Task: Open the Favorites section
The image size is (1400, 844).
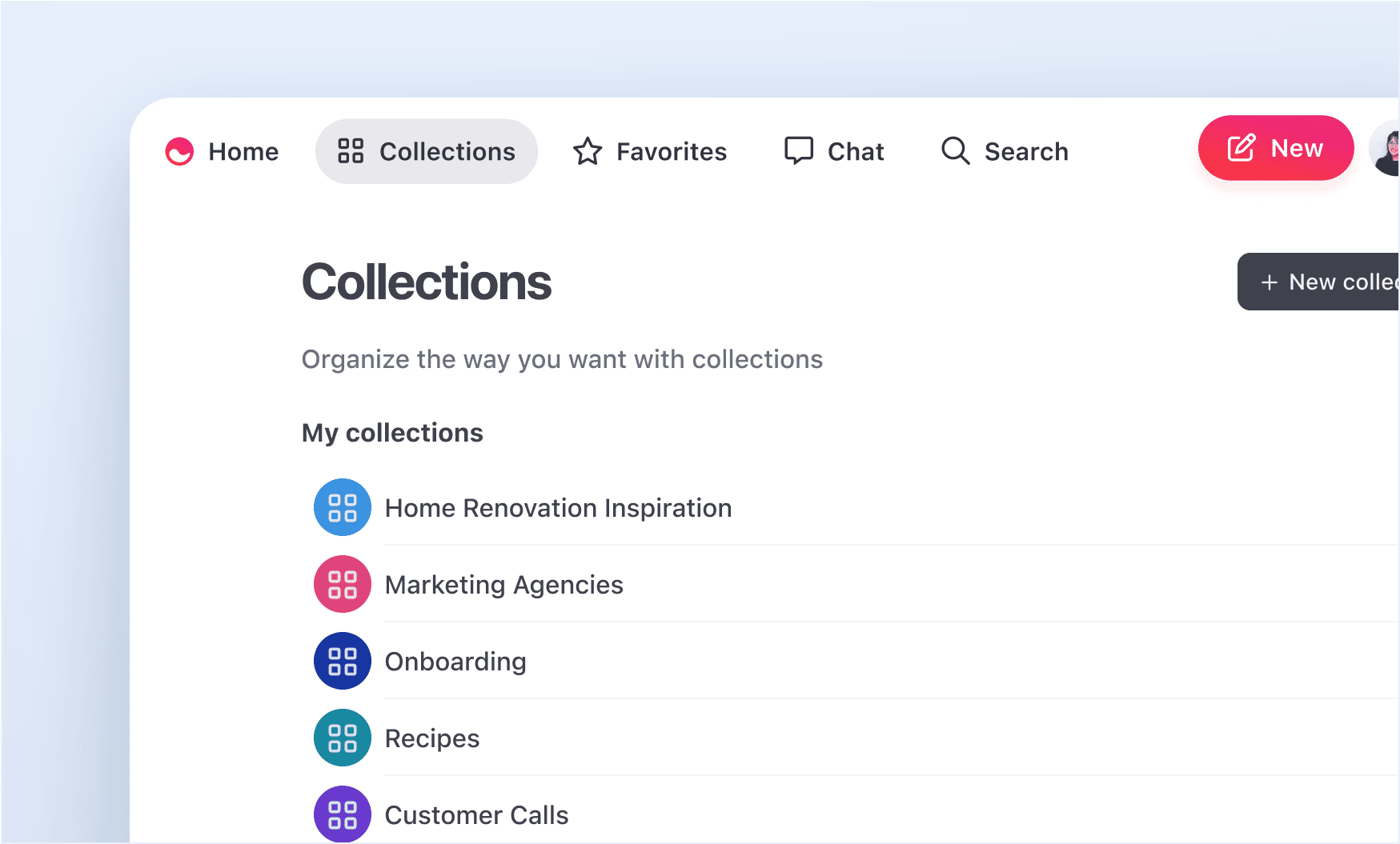Action: [x=650, y=151]
